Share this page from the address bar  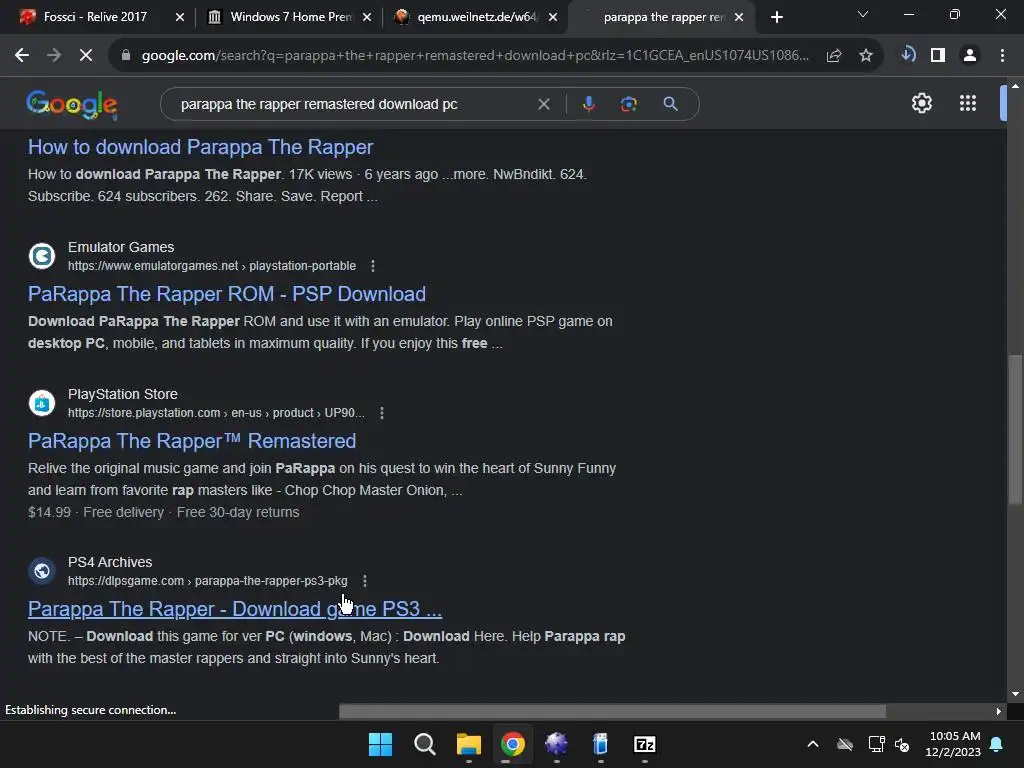[x=834, y=56]
